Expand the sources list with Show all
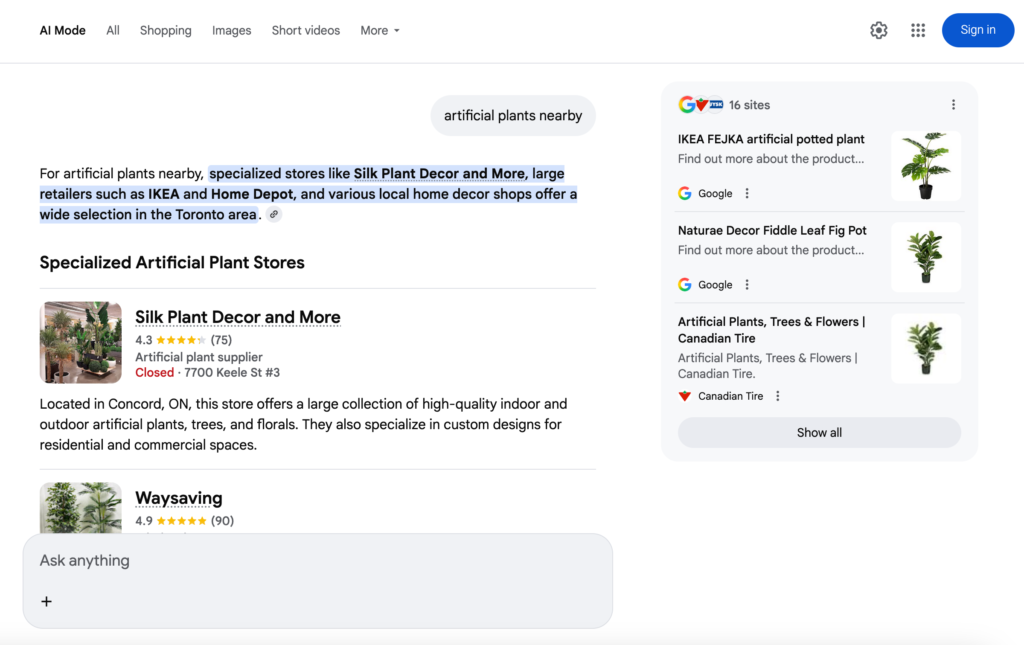The image size is (1024, 645). point(819,433)
